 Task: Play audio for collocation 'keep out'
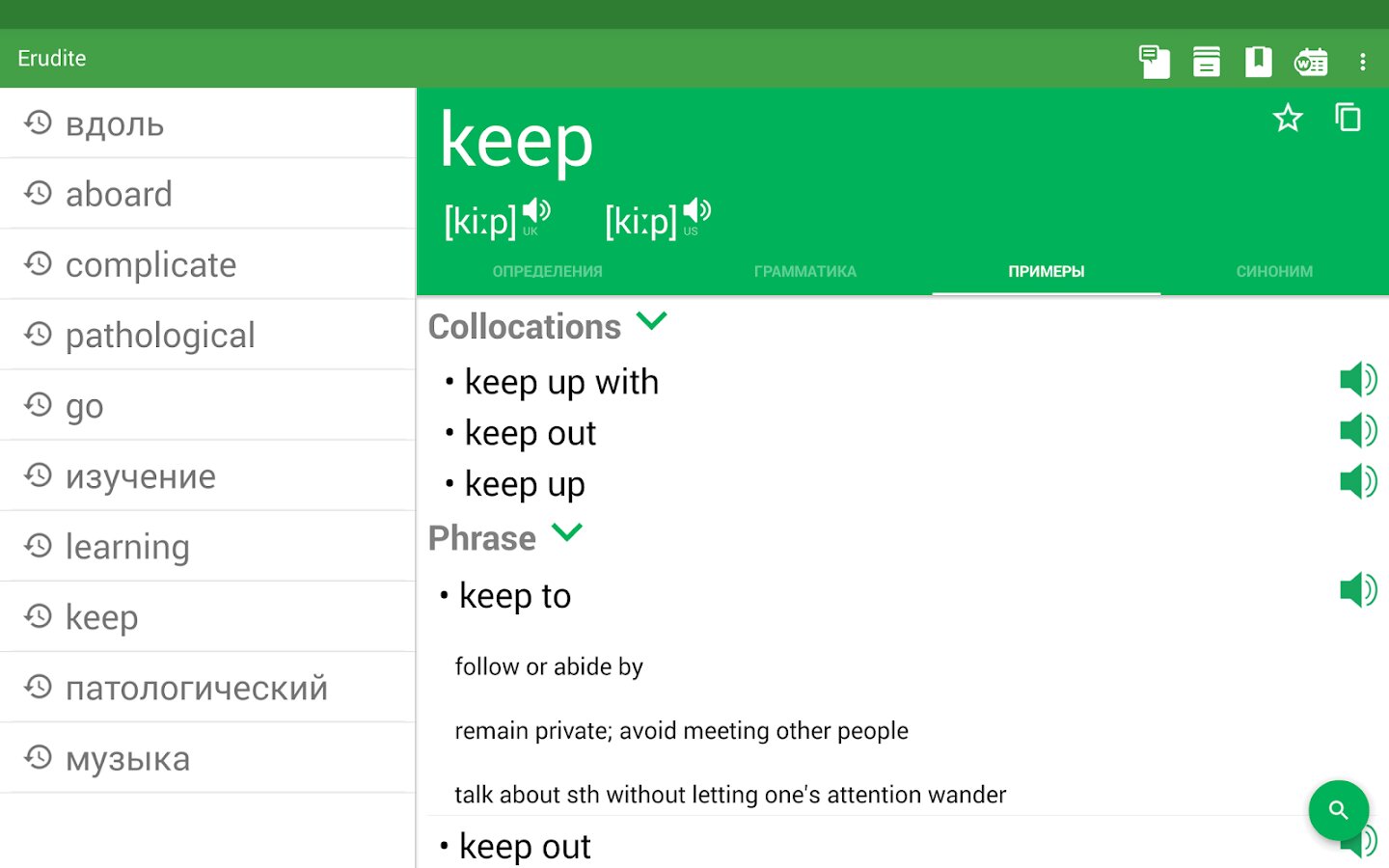(x=1358, y=430)
